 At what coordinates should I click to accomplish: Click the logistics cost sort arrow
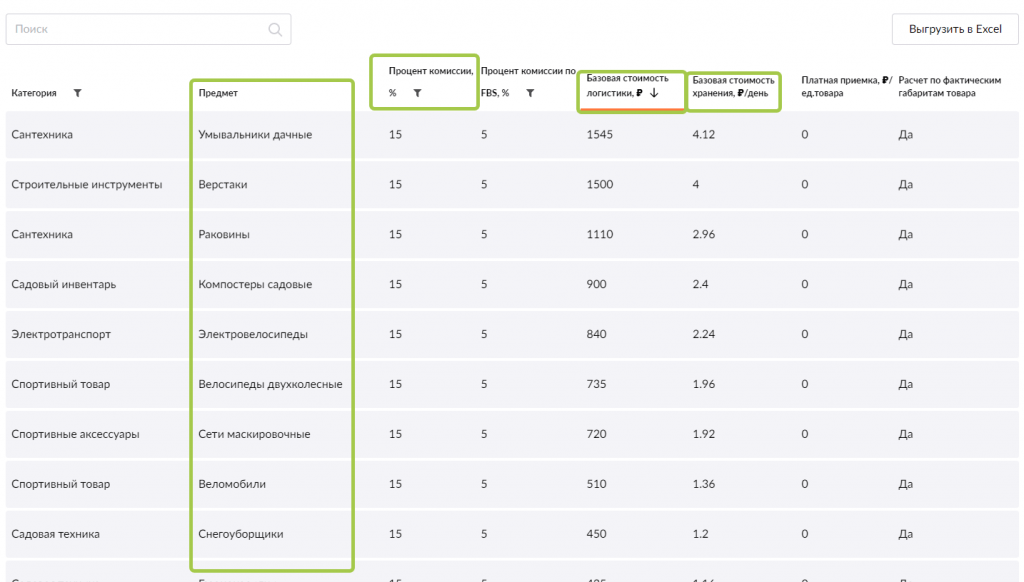654,93
